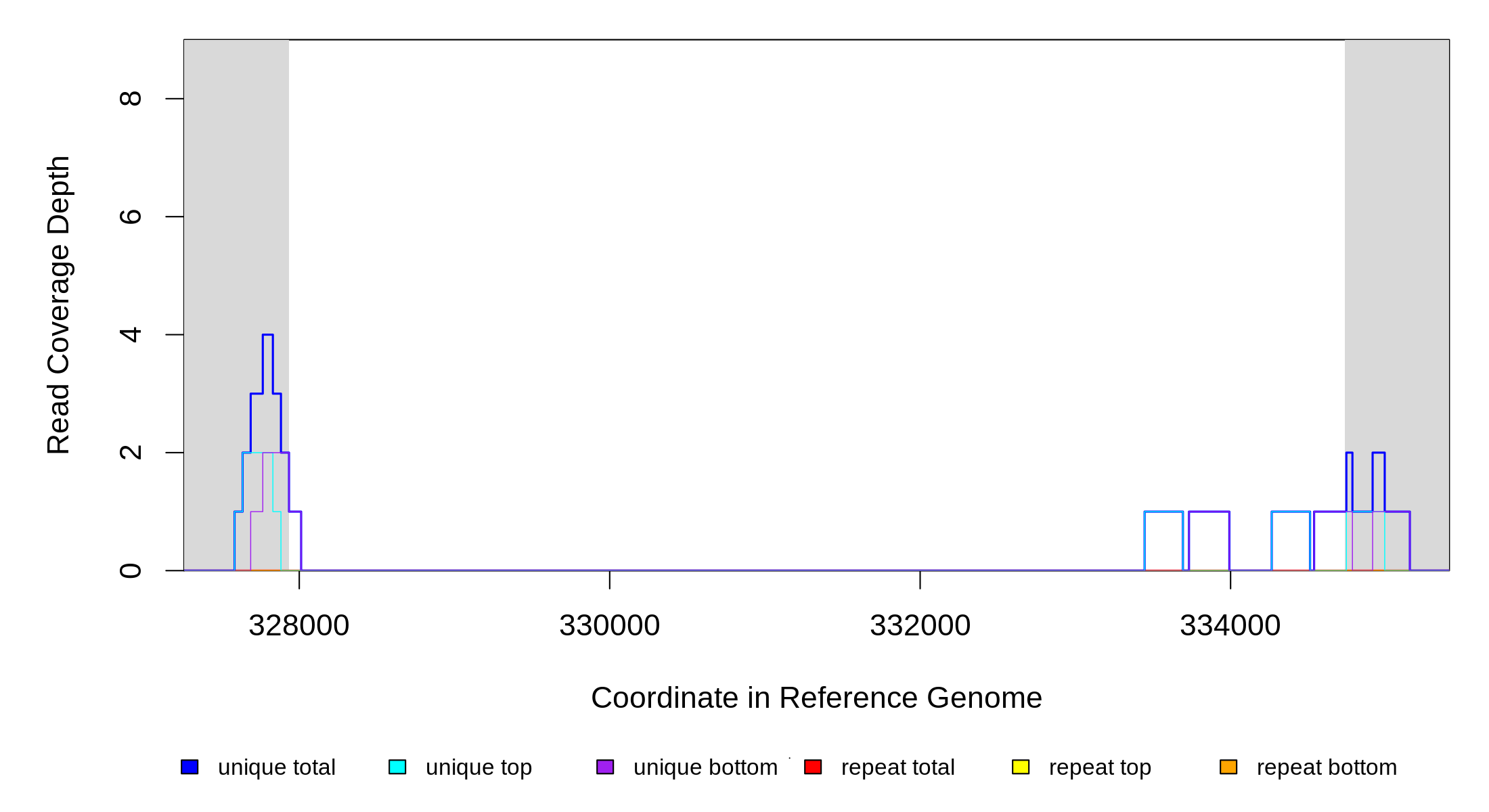The height and width of the screenshot is (812, 1489).
Task: Click the 334000 x-axis tick label
Action: 1230,625
